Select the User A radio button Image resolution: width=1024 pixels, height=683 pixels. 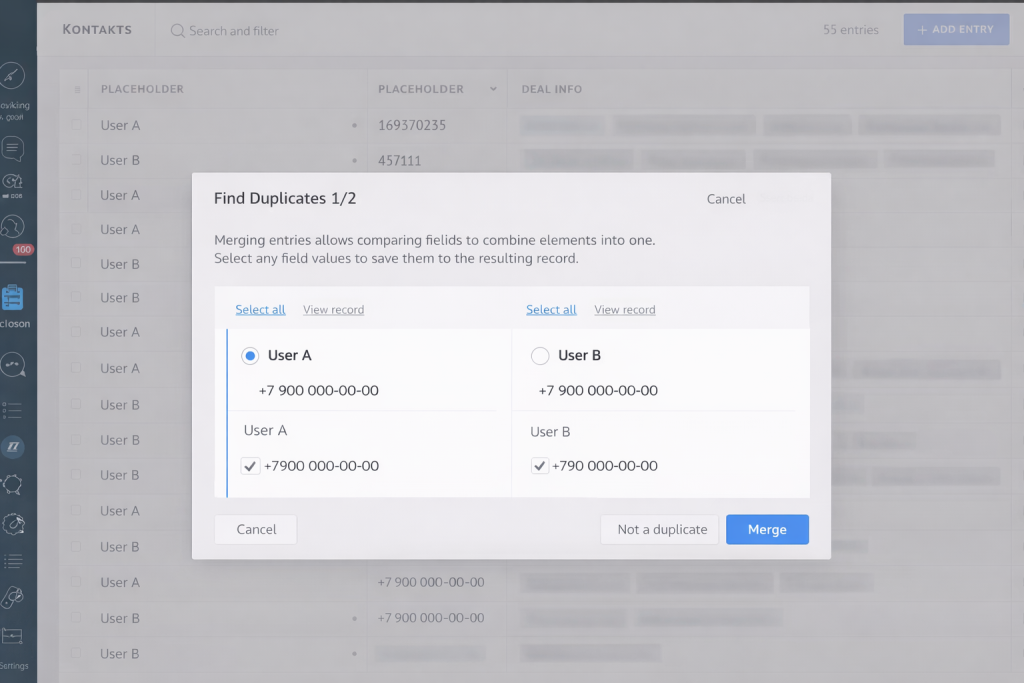[x=250, y=356]
